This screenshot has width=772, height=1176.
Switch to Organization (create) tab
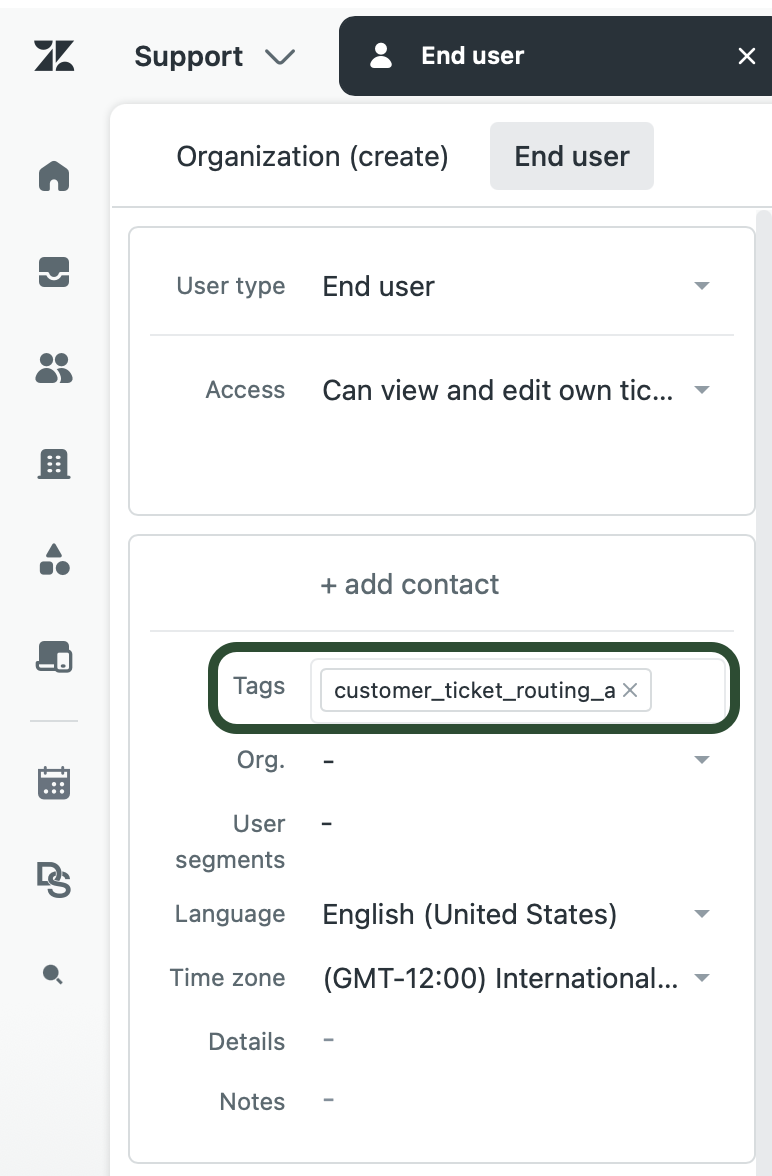pyautogui.click(x=312, y=156)
